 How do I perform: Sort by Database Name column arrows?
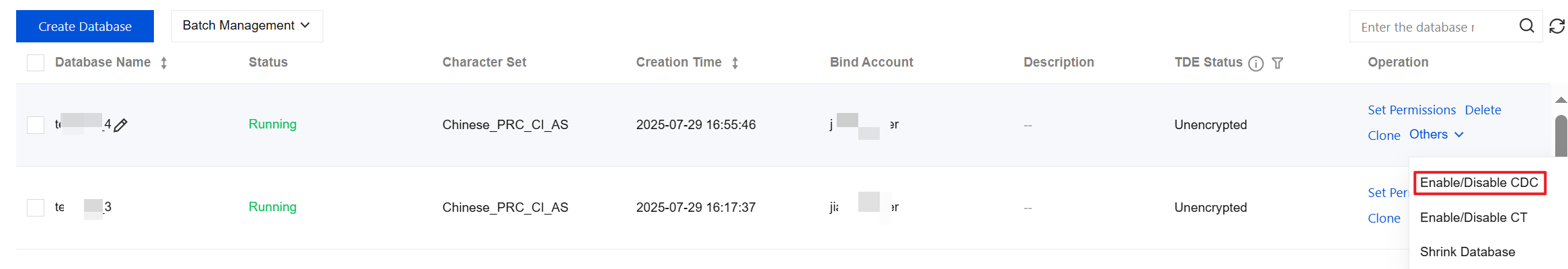click(164, 63)
